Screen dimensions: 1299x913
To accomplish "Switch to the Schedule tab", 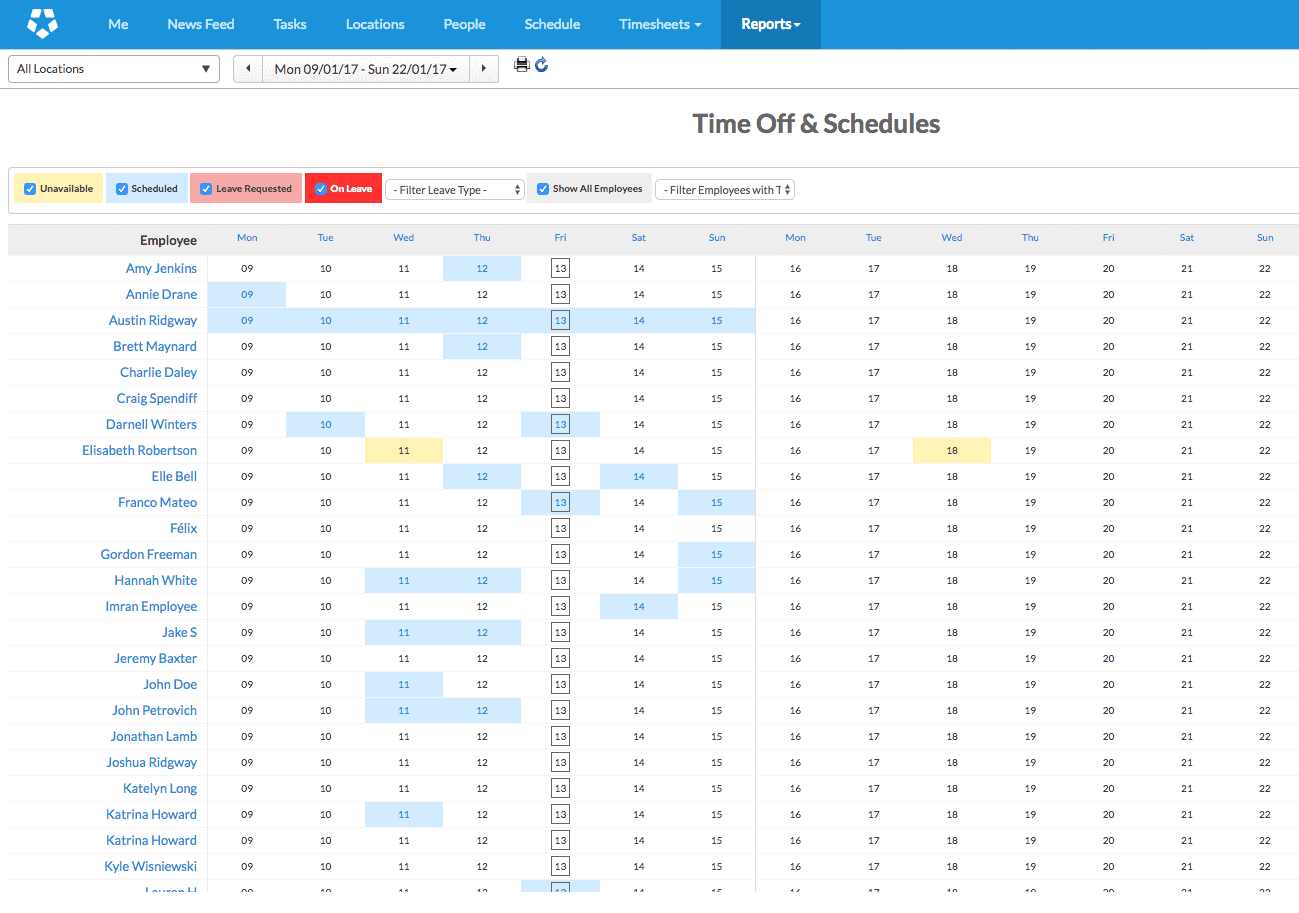I will point(552,24).
